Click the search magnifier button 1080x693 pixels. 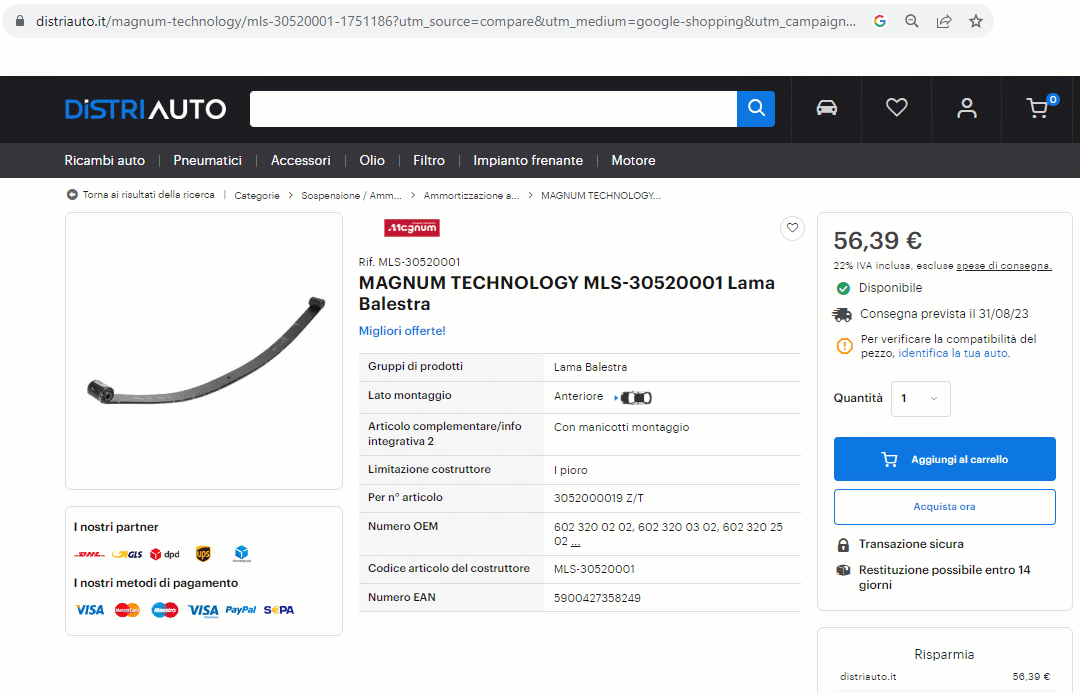pyautogui.click(x=756, y=109)
